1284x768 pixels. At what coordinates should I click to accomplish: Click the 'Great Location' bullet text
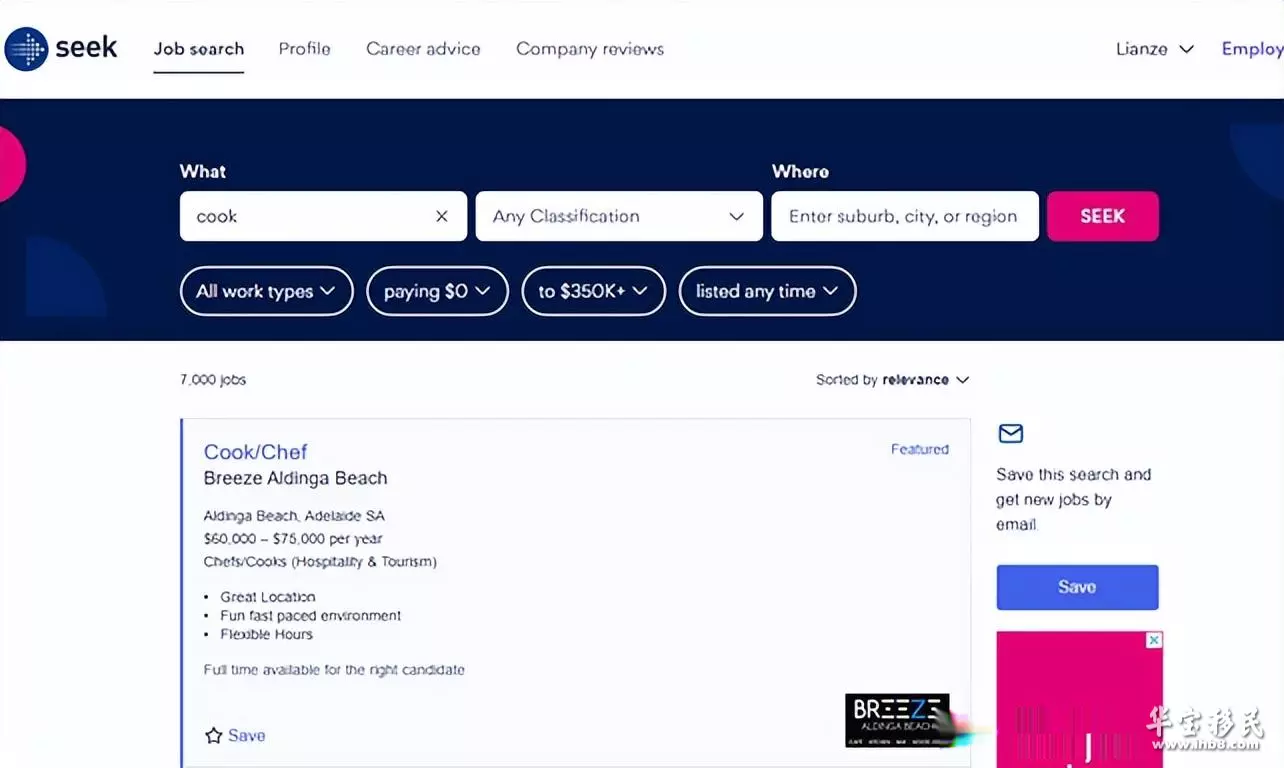268,597
